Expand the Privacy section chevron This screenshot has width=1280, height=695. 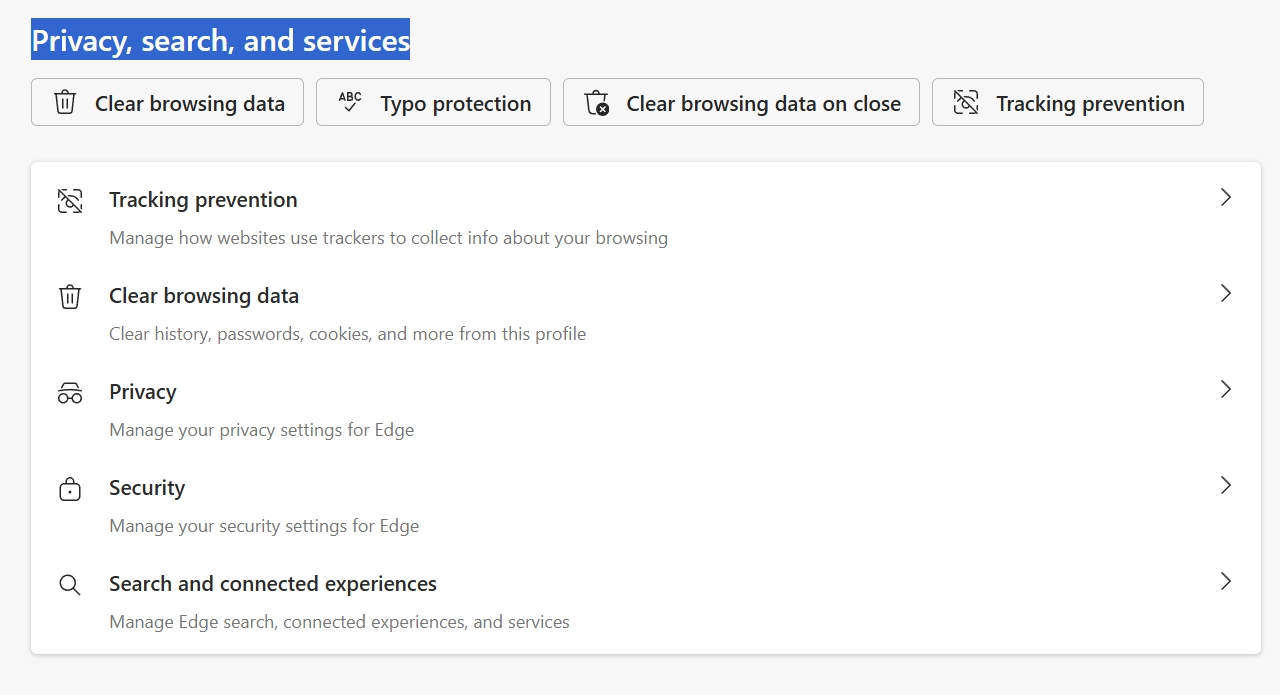[1226, 389]
